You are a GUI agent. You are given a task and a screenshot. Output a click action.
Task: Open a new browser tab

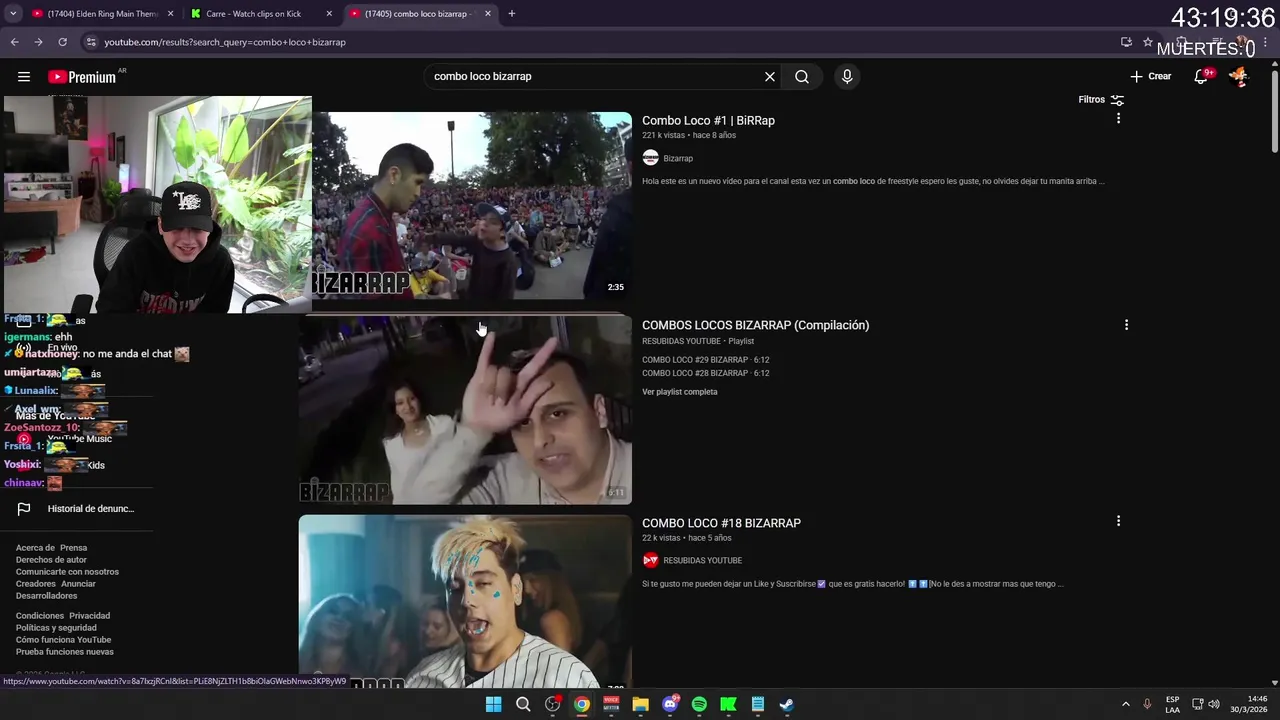pyautogui.click(x=512, y=14)
